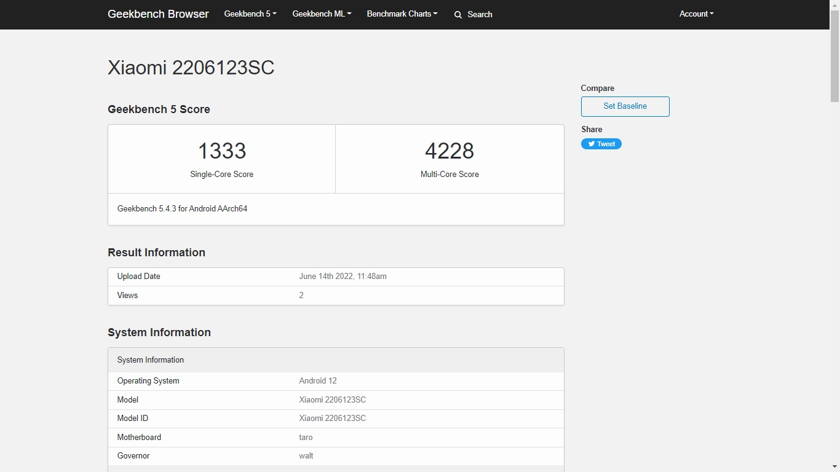Image resolution: width=840 pixels, height=472 pixels.
Task: Click the scrollbar down arrow
Action: point(835,467)
